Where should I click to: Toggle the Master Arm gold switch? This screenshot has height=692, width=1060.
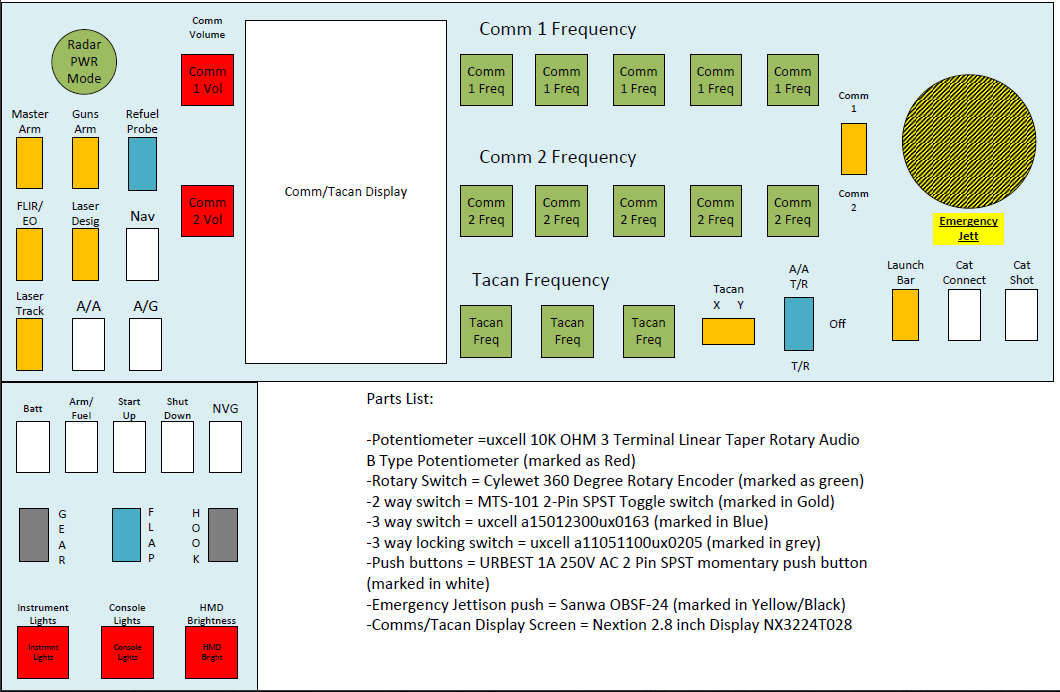click(x=29, y=163)
